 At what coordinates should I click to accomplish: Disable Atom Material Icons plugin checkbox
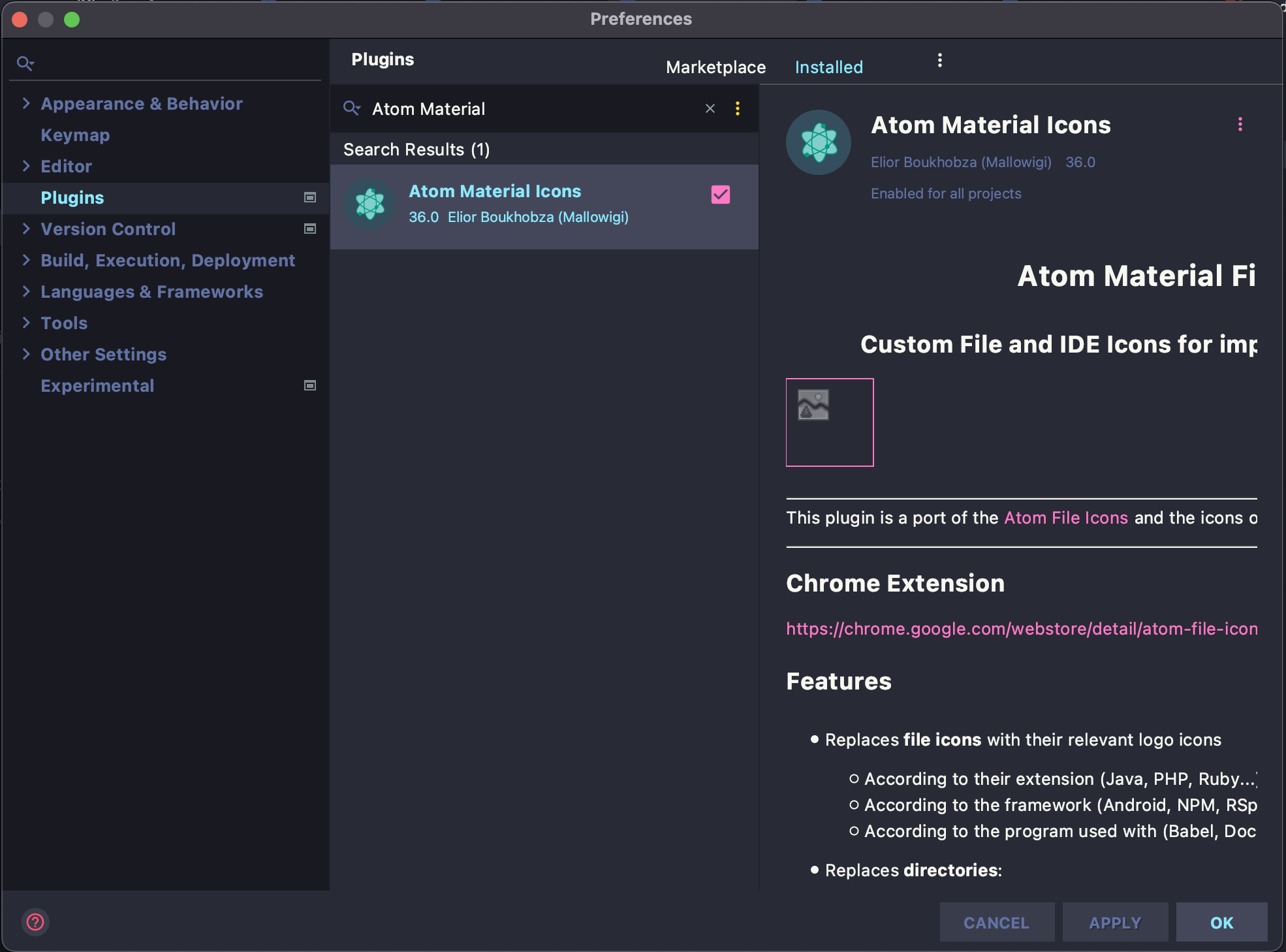(x=721, y=195)
